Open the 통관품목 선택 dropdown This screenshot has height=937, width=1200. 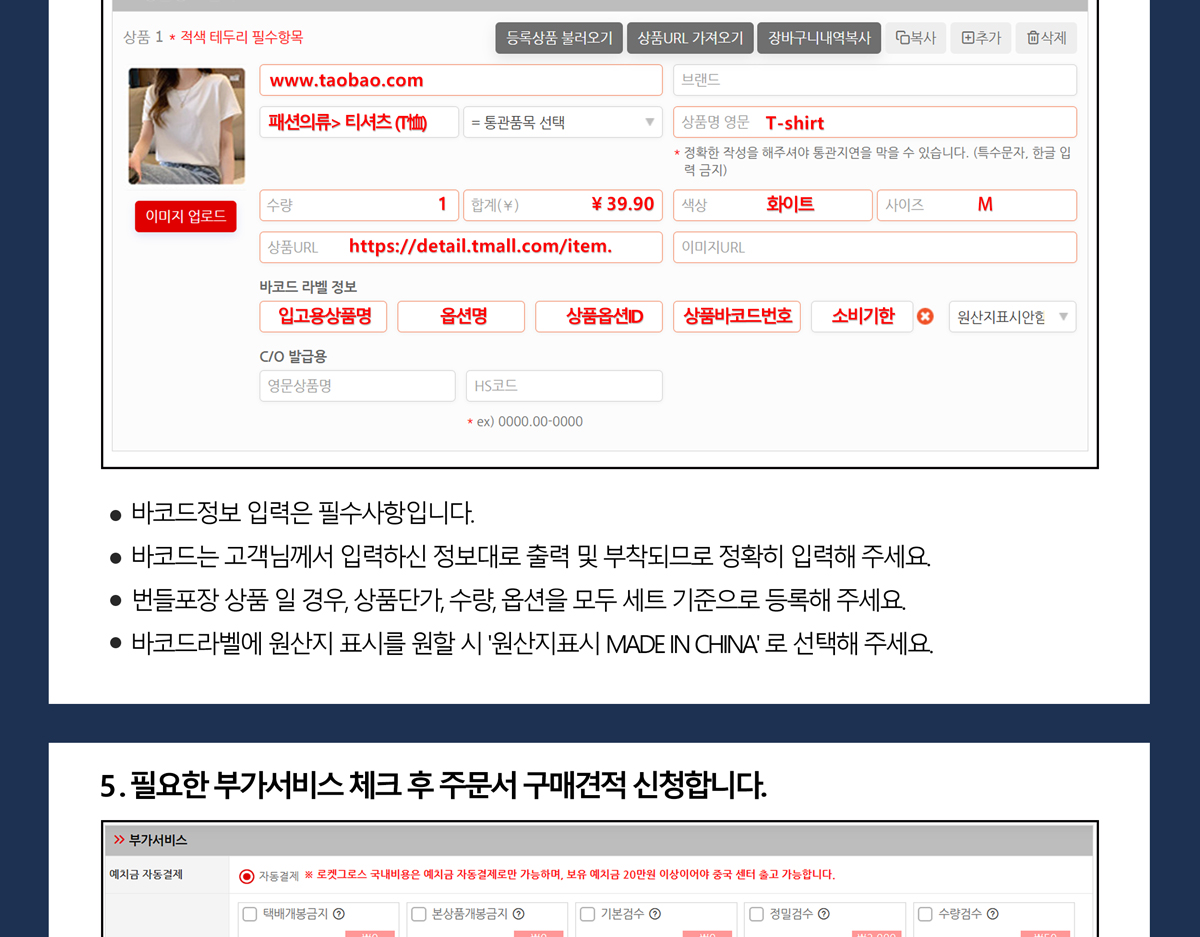pyautogui.click(x=562, y=123)
